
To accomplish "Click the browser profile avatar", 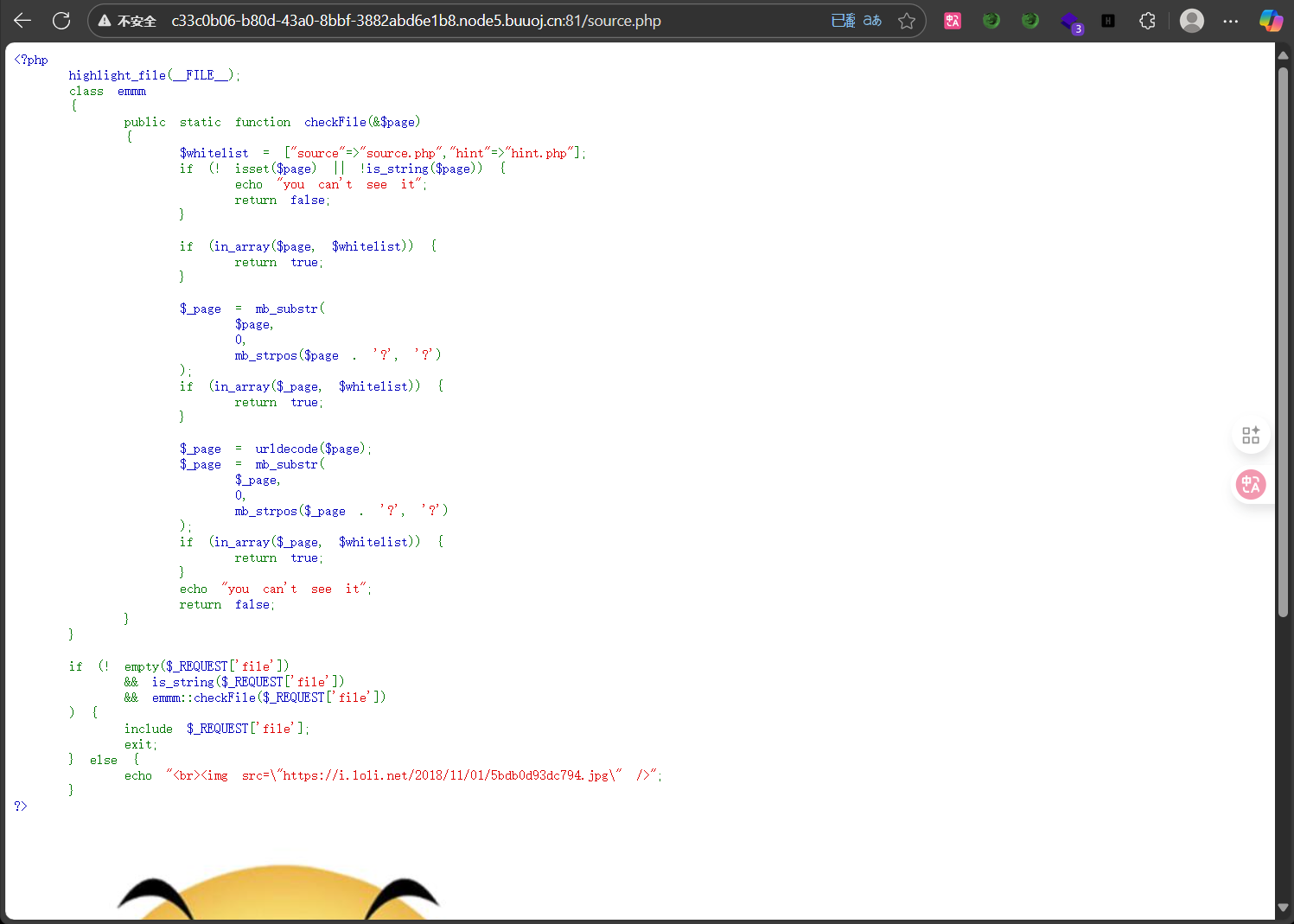I will tap(1191, 20).
